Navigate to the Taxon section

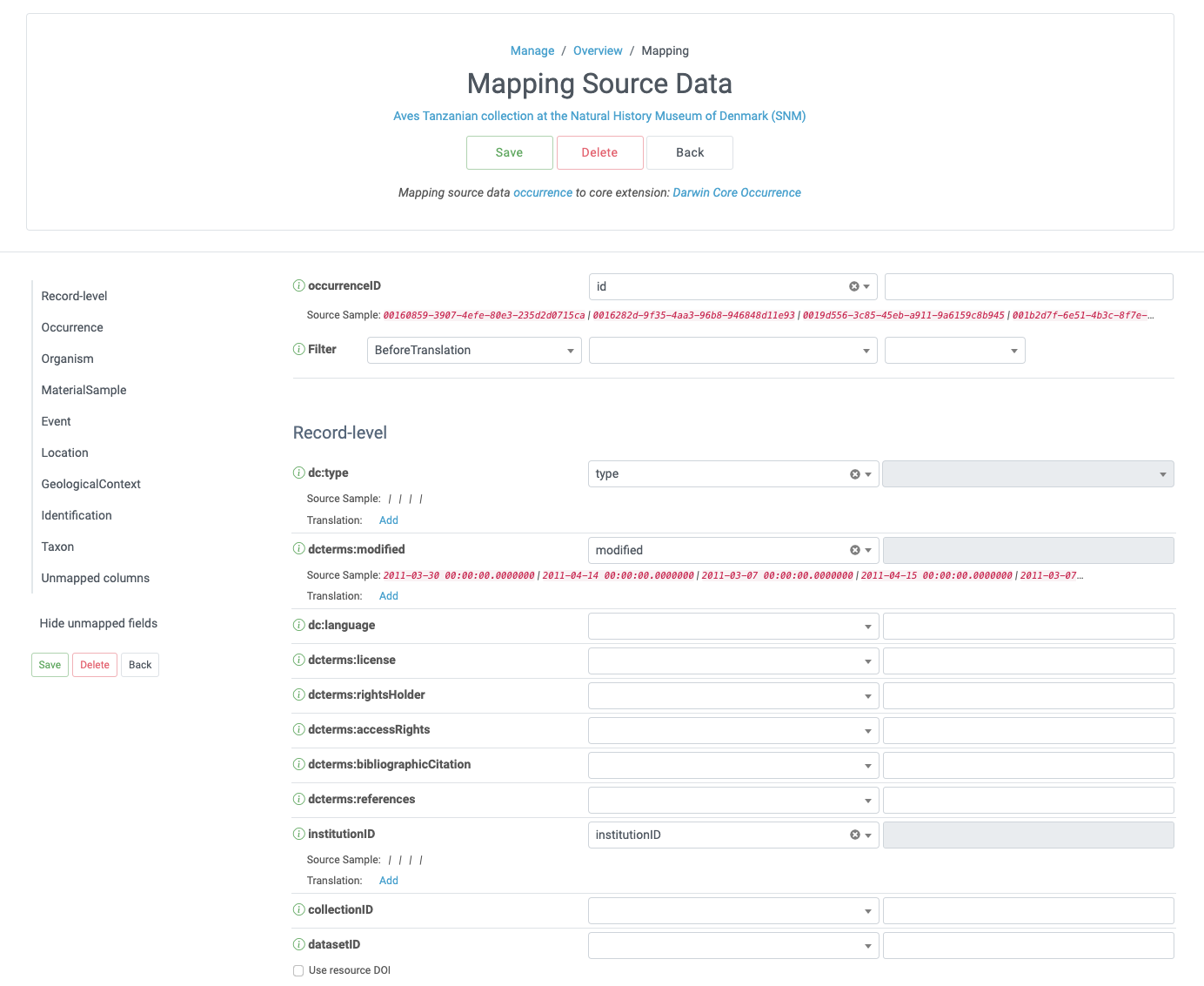click(x=57, y=547)
